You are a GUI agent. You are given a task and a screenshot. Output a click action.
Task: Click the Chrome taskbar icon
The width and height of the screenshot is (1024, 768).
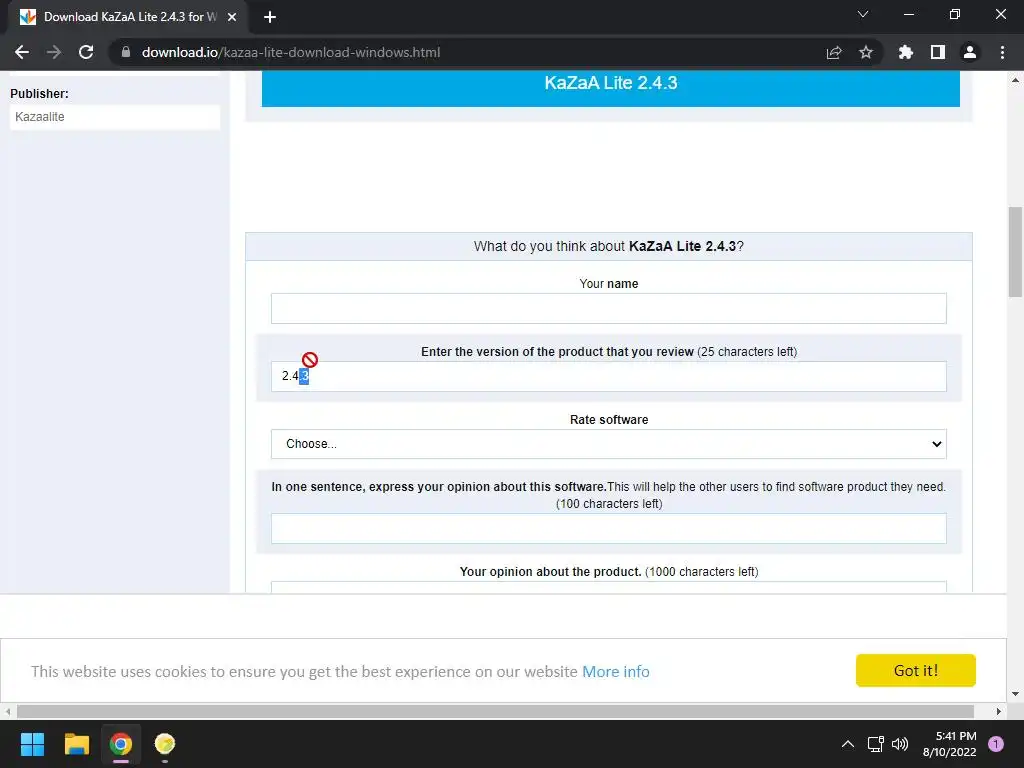click(121, 744)
